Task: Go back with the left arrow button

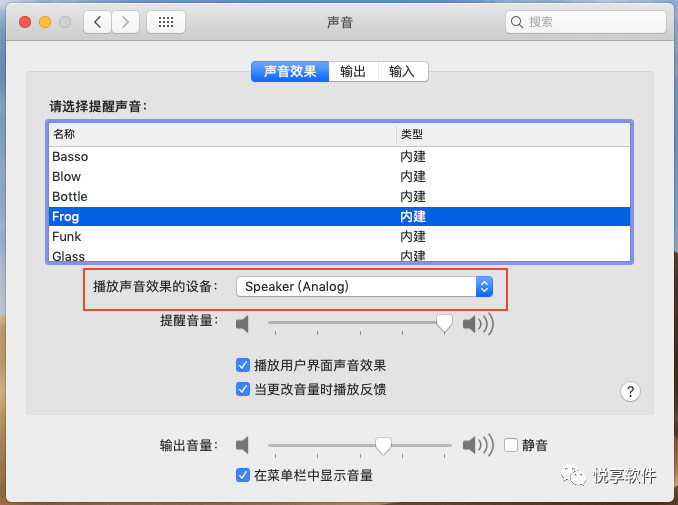Action: click(x=98, y=22)
